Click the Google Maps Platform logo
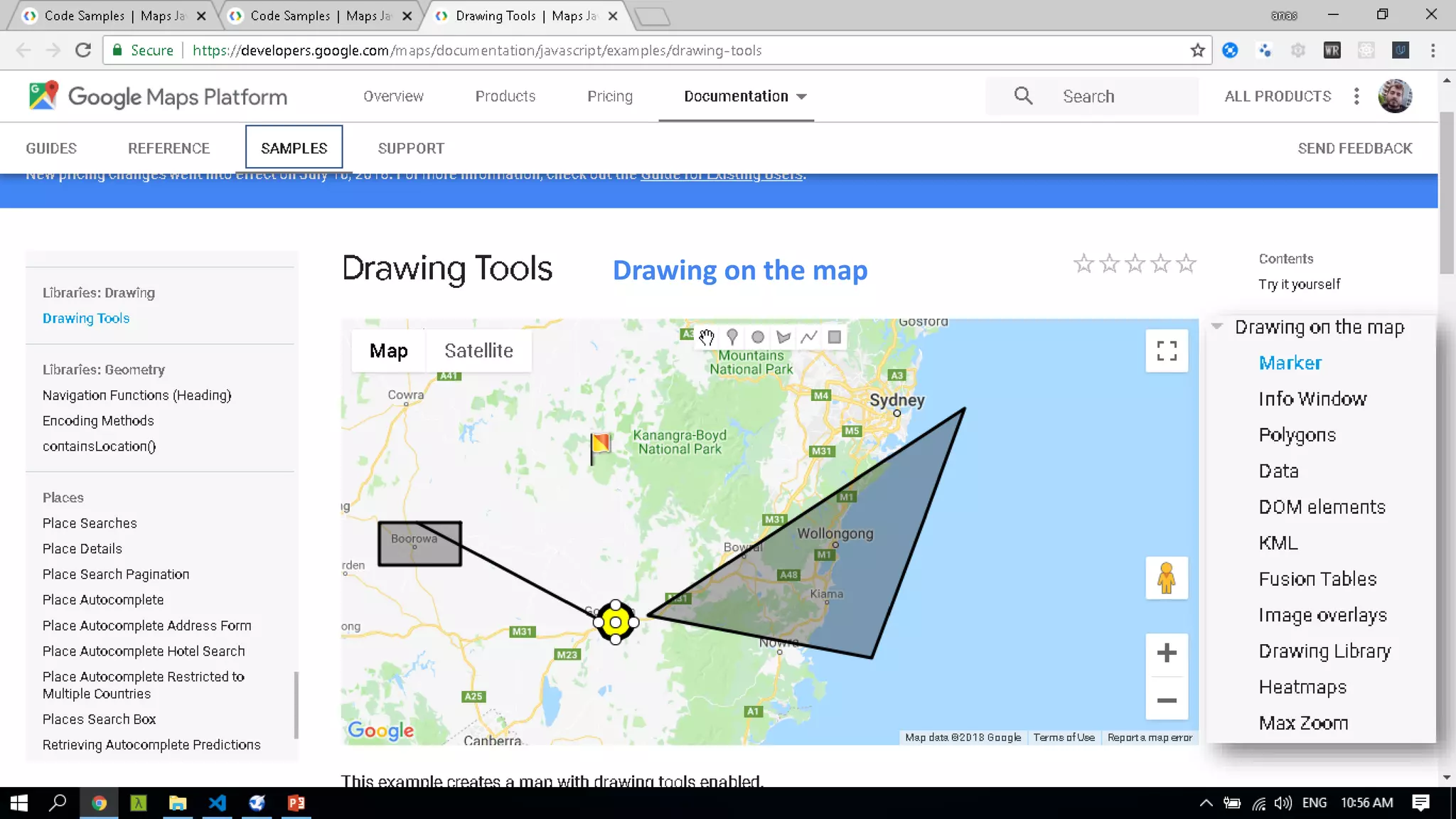 (x=158, y=96)
